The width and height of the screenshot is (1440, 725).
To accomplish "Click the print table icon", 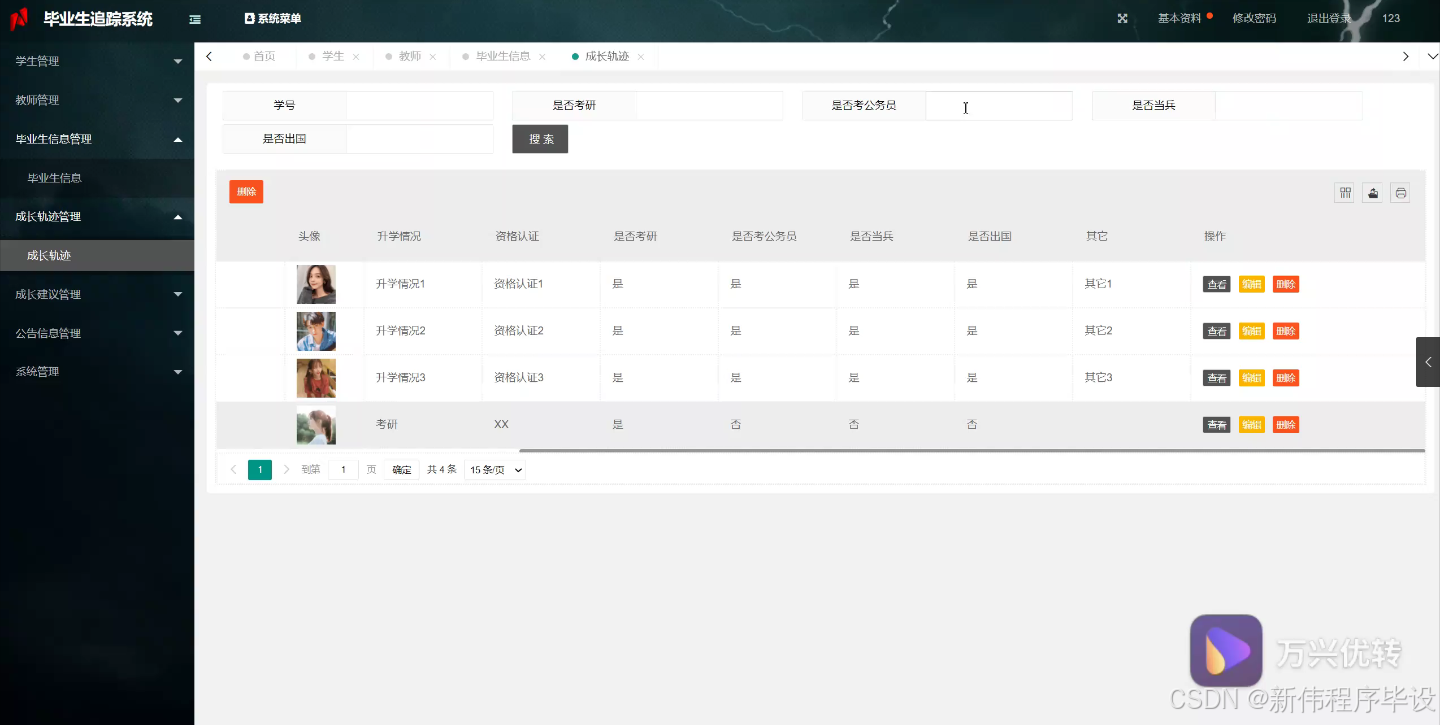I will [1401, 193].
